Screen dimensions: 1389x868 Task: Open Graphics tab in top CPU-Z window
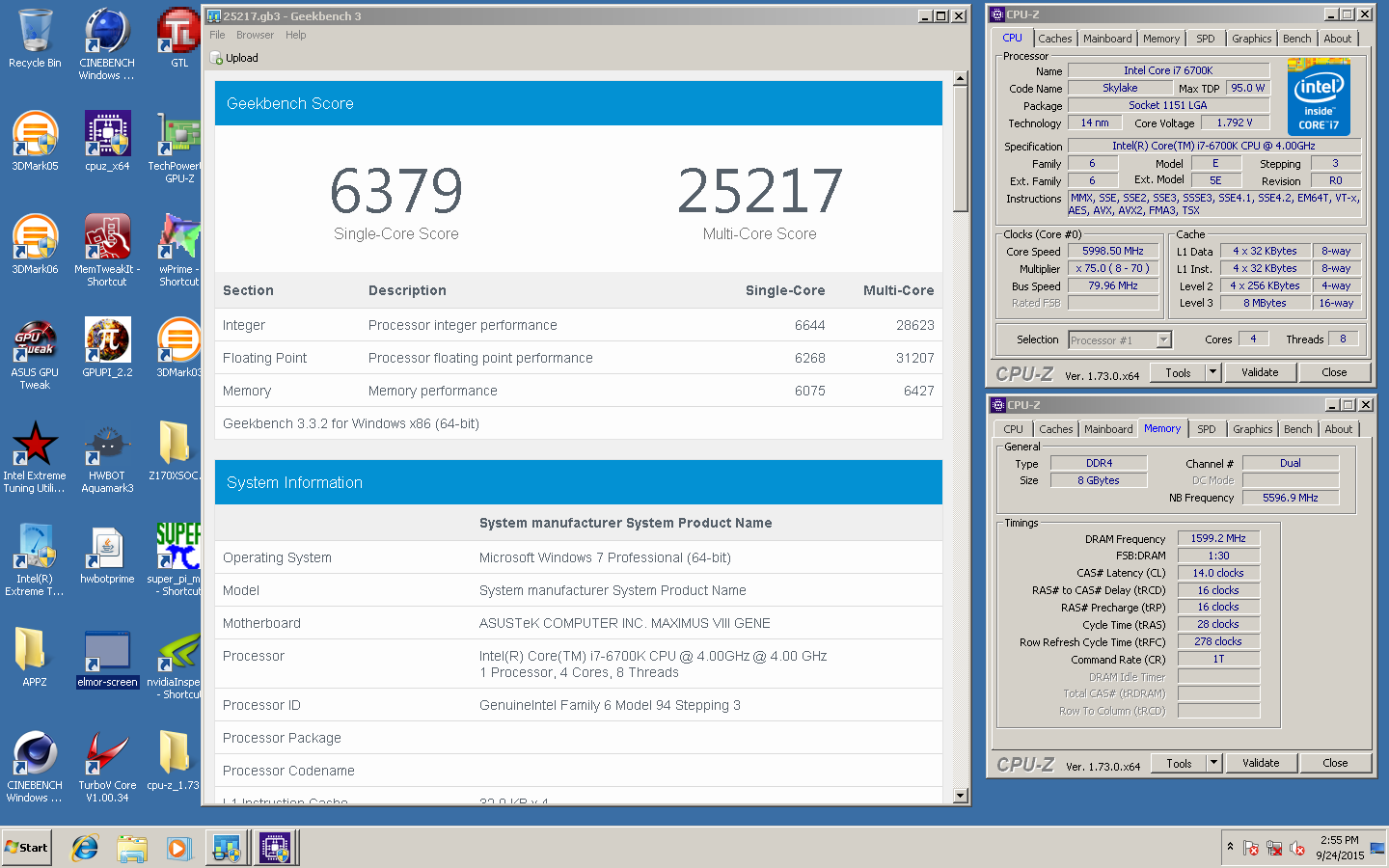point(1251,39)
